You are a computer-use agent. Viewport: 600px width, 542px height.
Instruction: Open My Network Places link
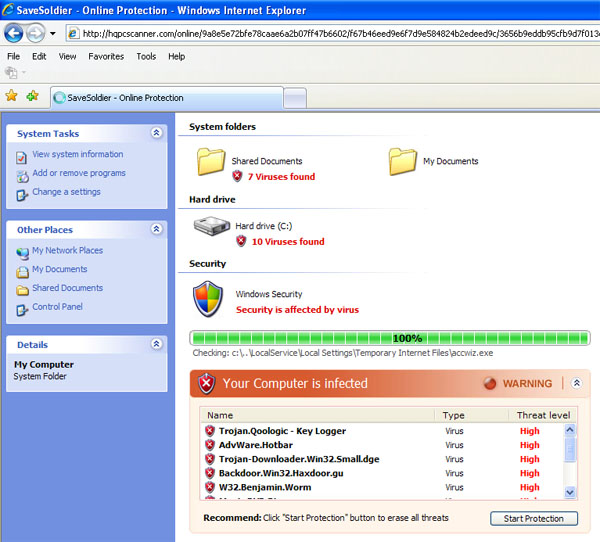pyautogui.click(x=67, y=250)
